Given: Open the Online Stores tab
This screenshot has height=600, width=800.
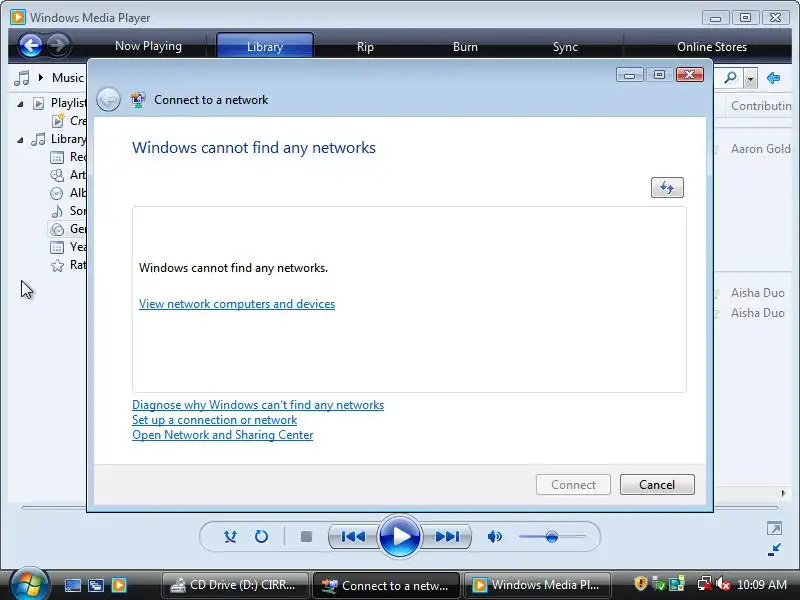Looking at the screenshot, I should (712, 46).
